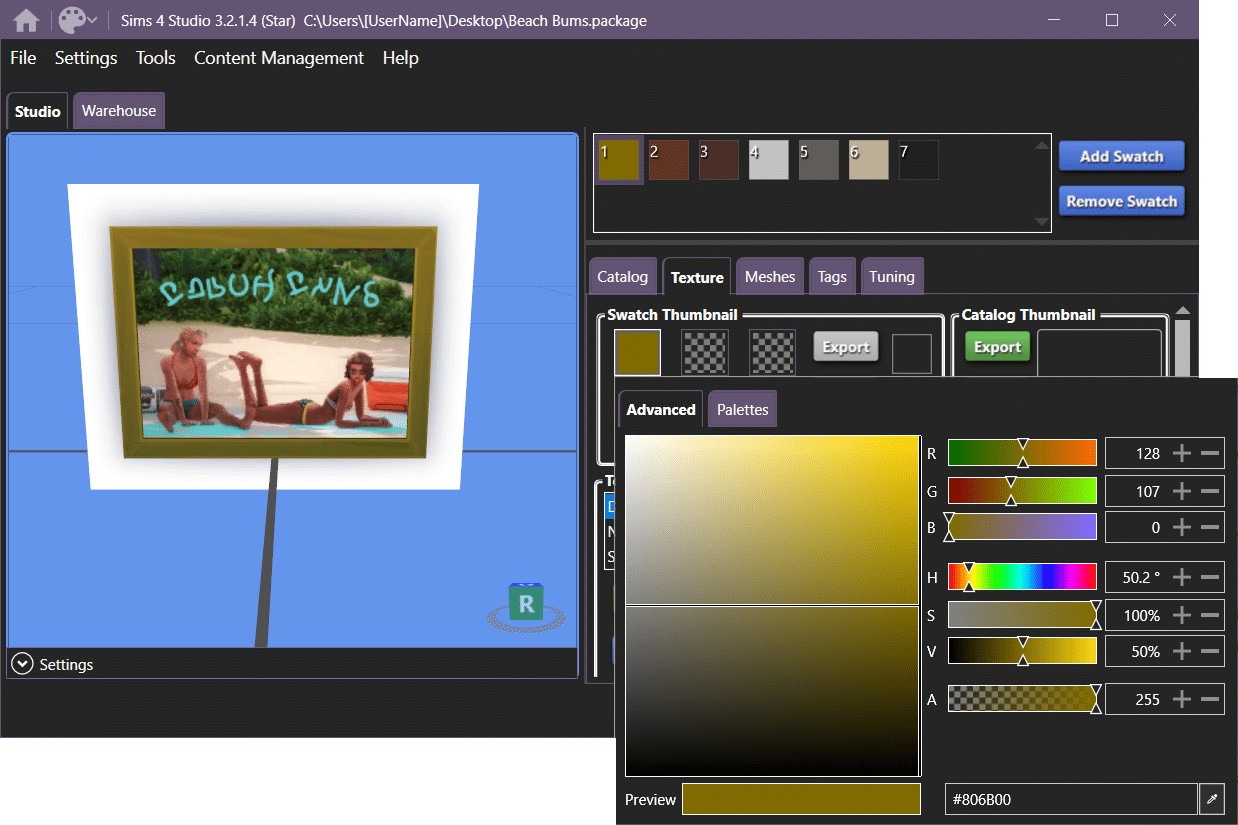
Task: Click the Add Swatch button
Action: coord(1121,156)
